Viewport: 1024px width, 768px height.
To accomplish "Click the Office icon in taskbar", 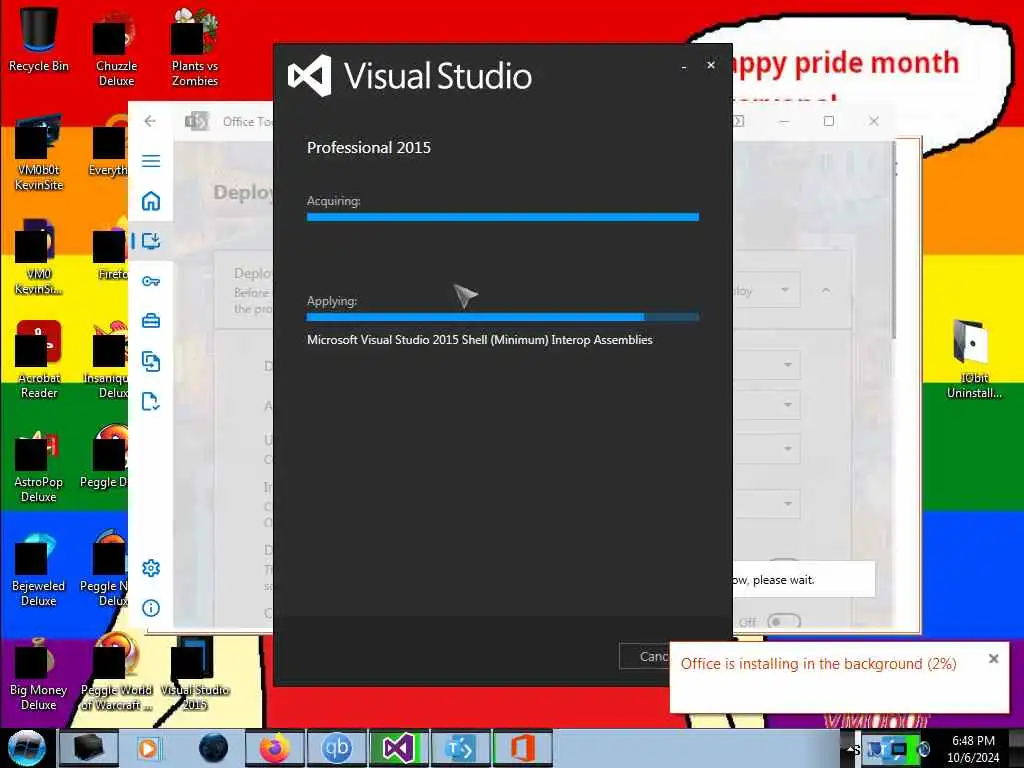I will 522,748.
